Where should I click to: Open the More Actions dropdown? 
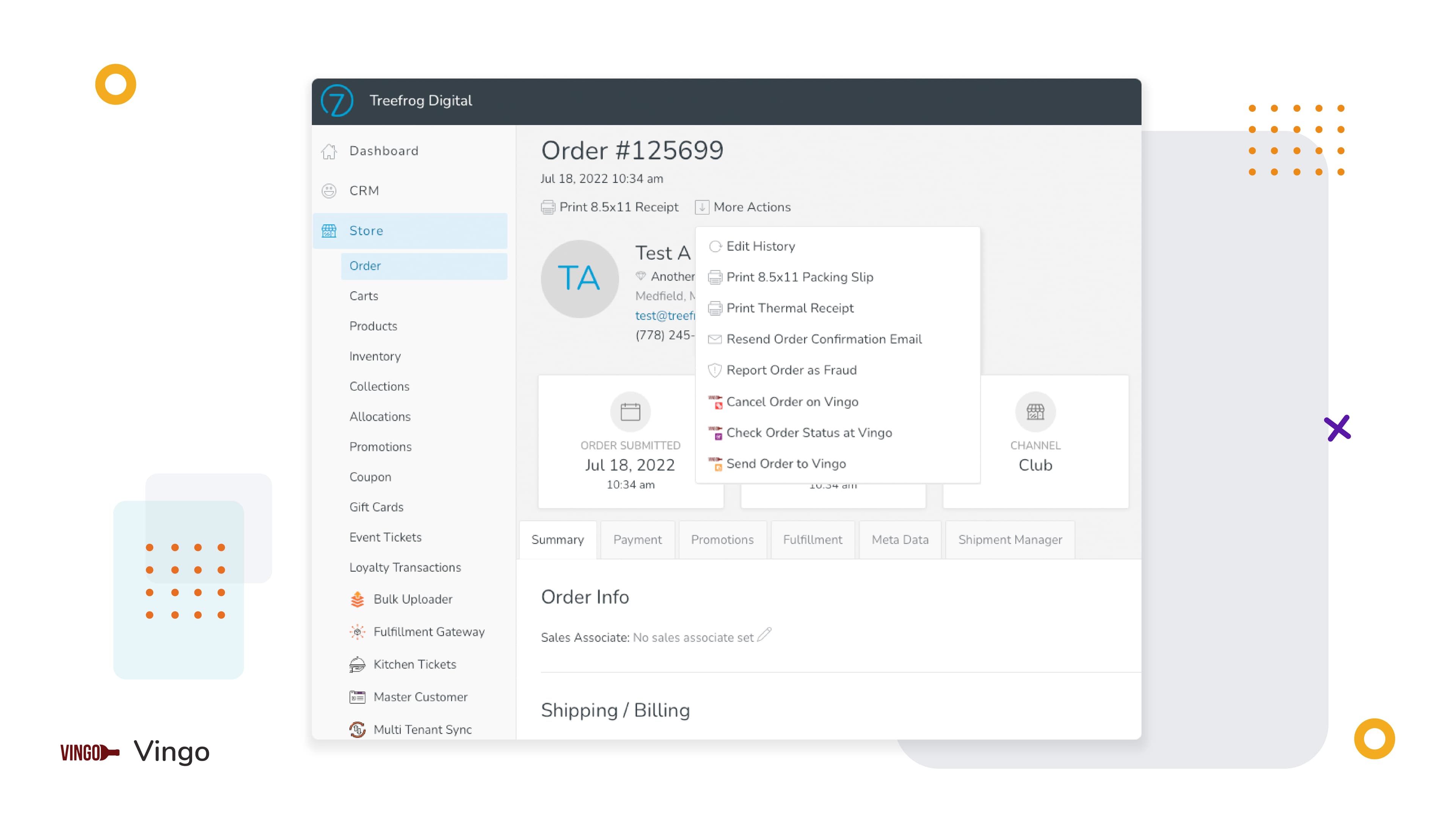point(743,207)
